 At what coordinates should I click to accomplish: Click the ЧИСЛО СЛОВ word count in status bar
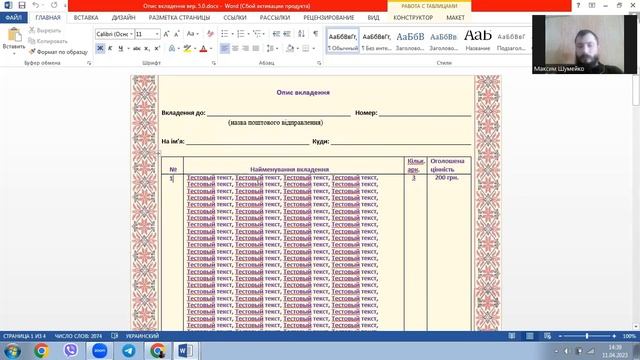[78, 336]
